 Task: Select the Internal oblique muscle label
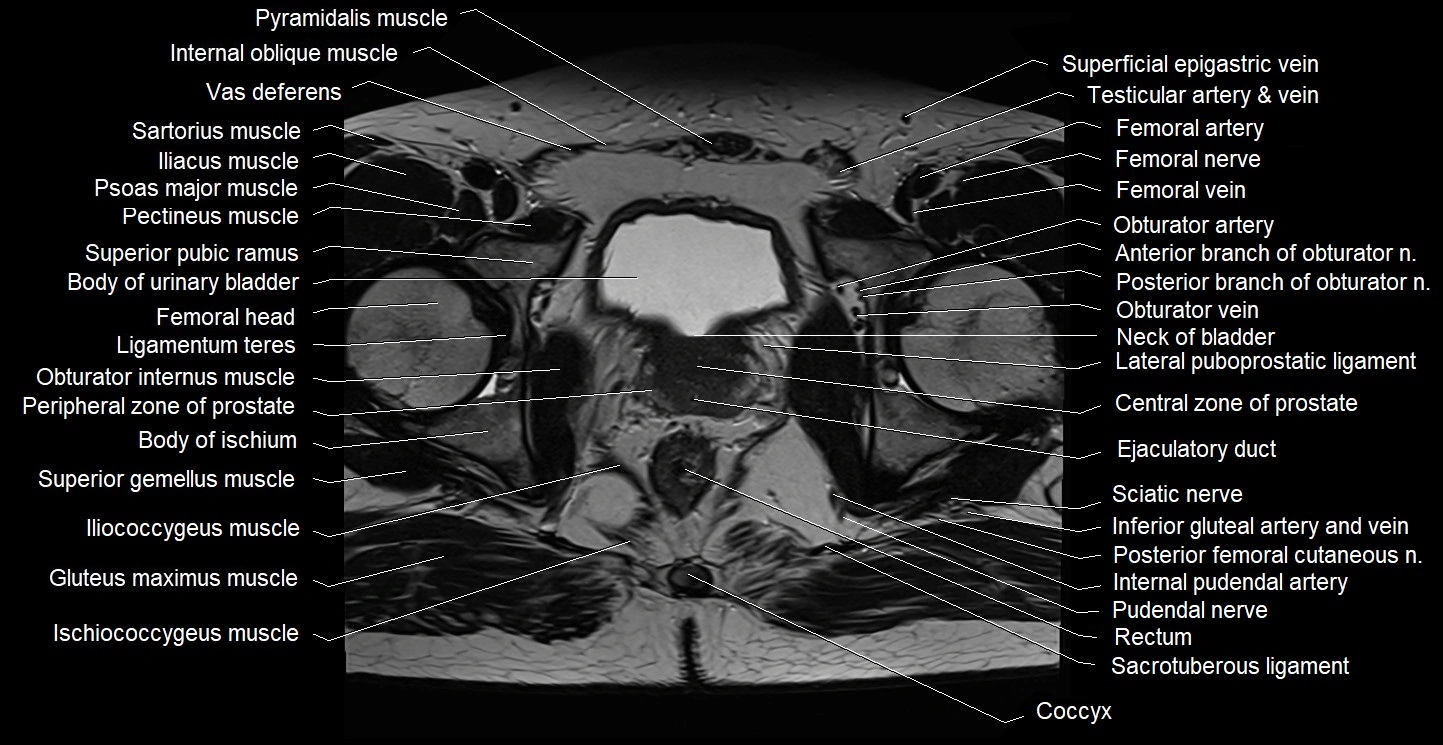point(283,53)
